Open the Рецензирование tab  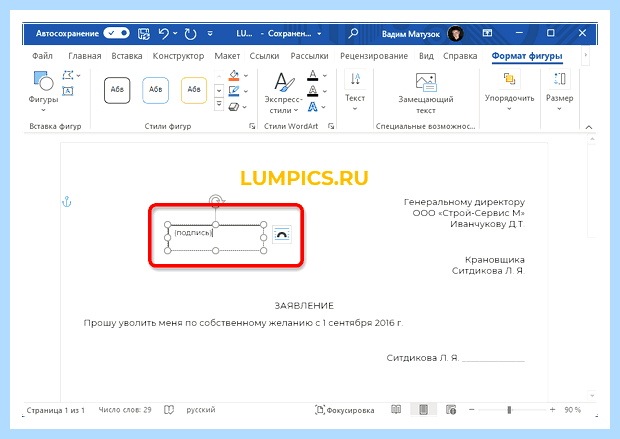[x=374, y=56]
